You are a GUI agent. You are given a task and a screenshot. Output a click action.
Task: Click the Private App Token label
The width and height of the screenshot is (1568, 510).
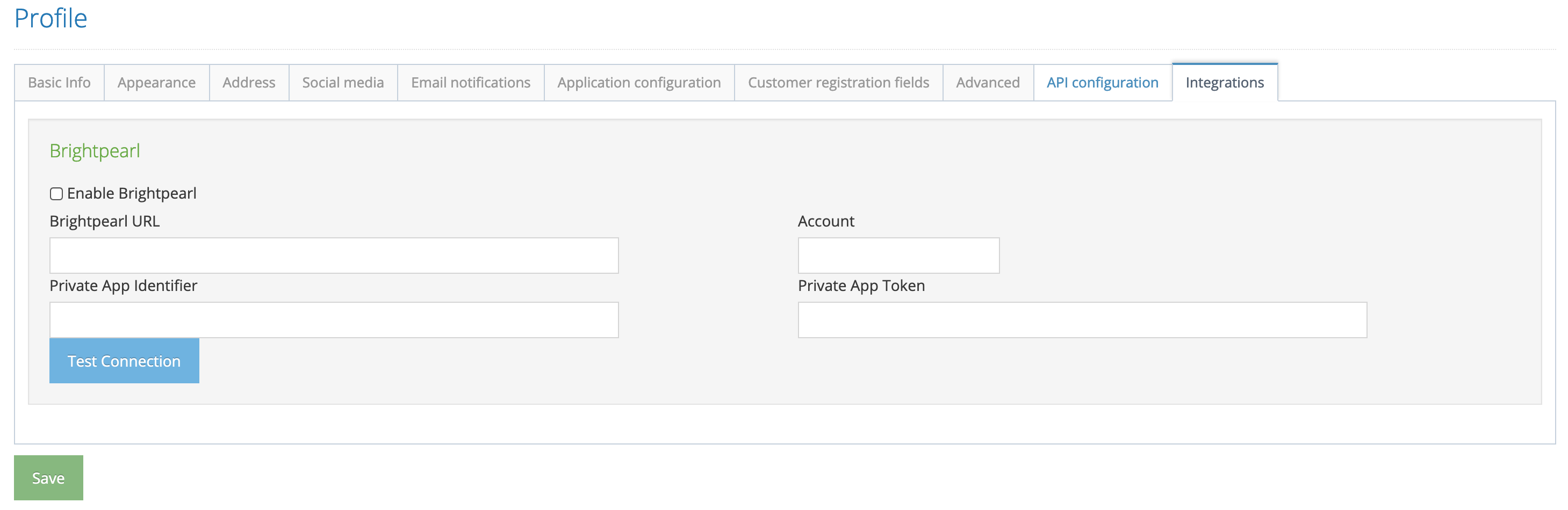(x=861, y=286)
